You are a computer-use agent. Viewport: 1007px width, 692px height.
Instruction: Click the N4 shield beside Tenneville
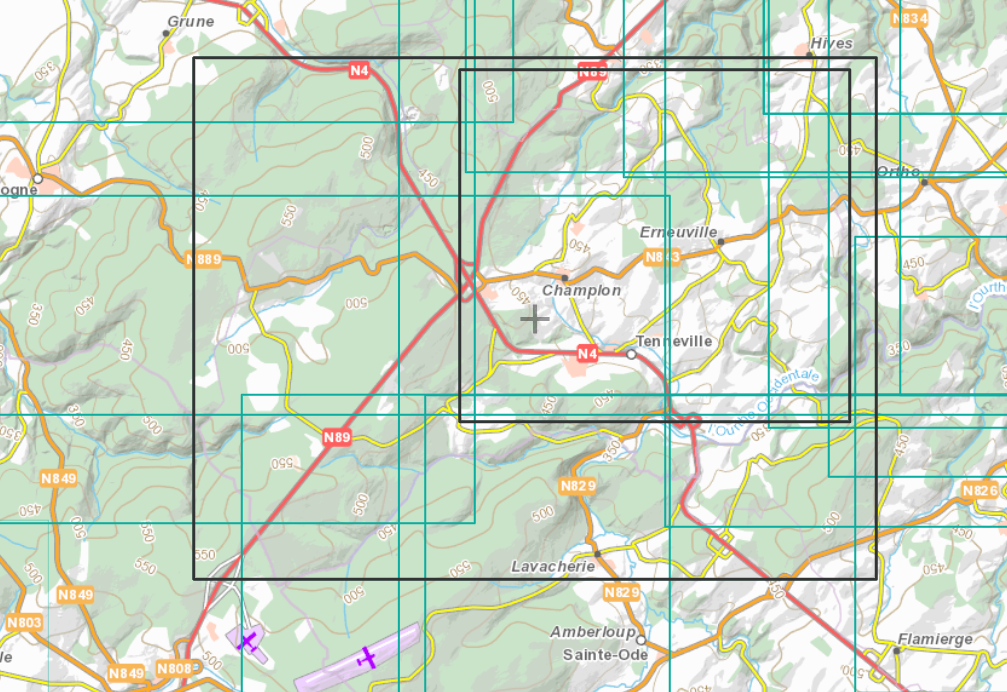coord(587,353)
